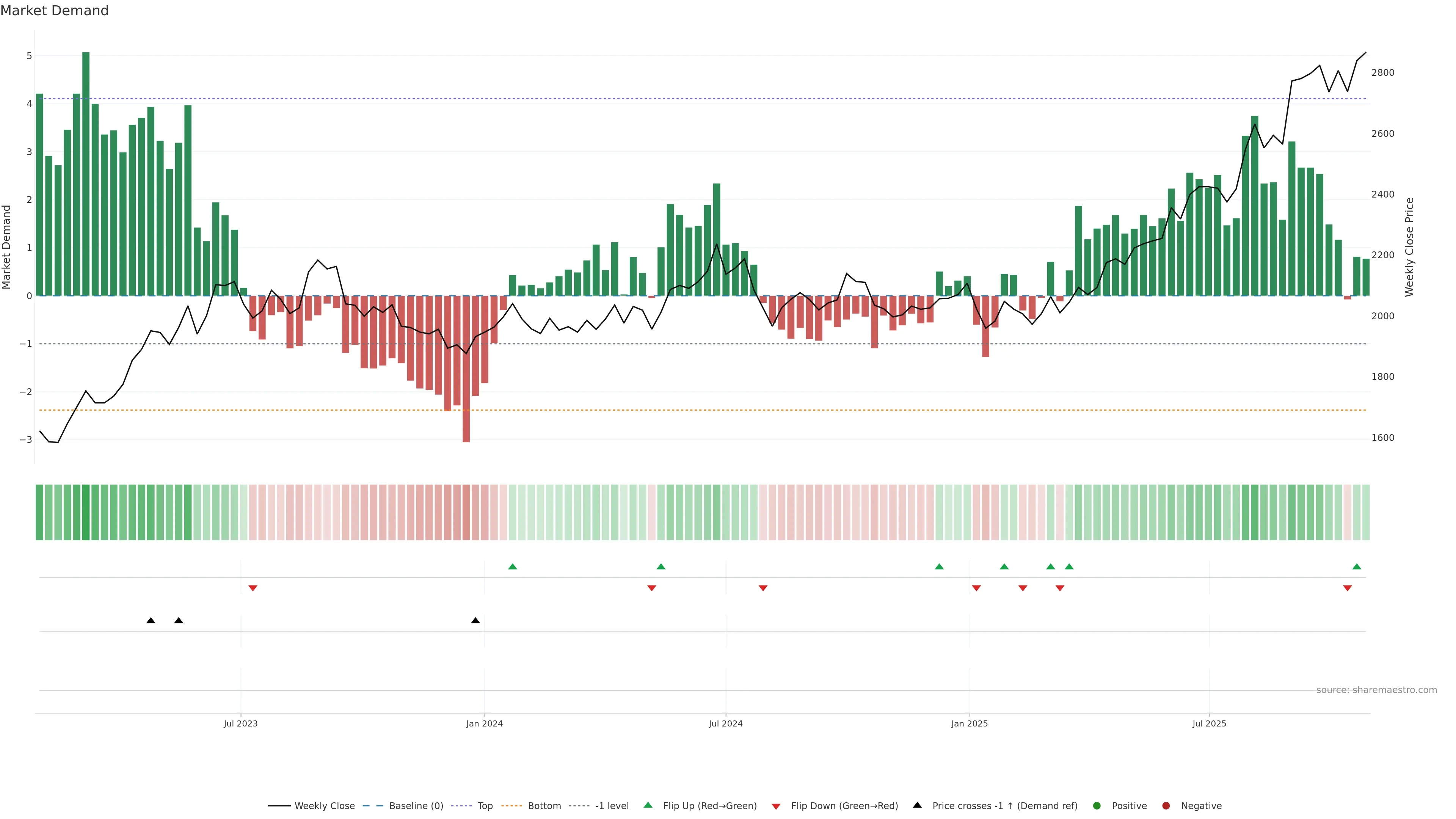Click the leftmost heatmap strip cell
Screen dimensions: 1456x819
(39, 512)
